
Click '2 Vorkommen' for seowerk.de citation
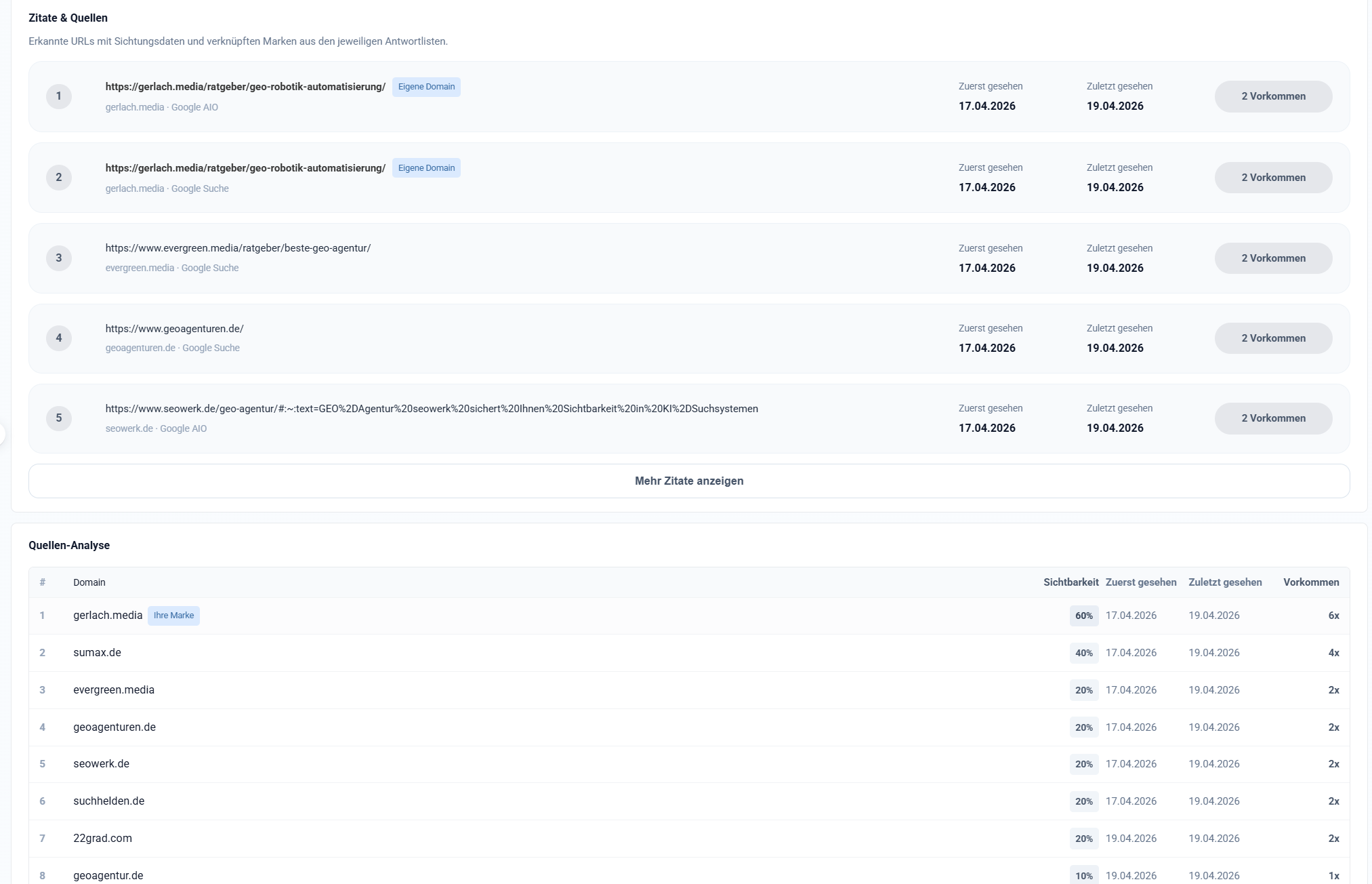tap(1272, 418)
